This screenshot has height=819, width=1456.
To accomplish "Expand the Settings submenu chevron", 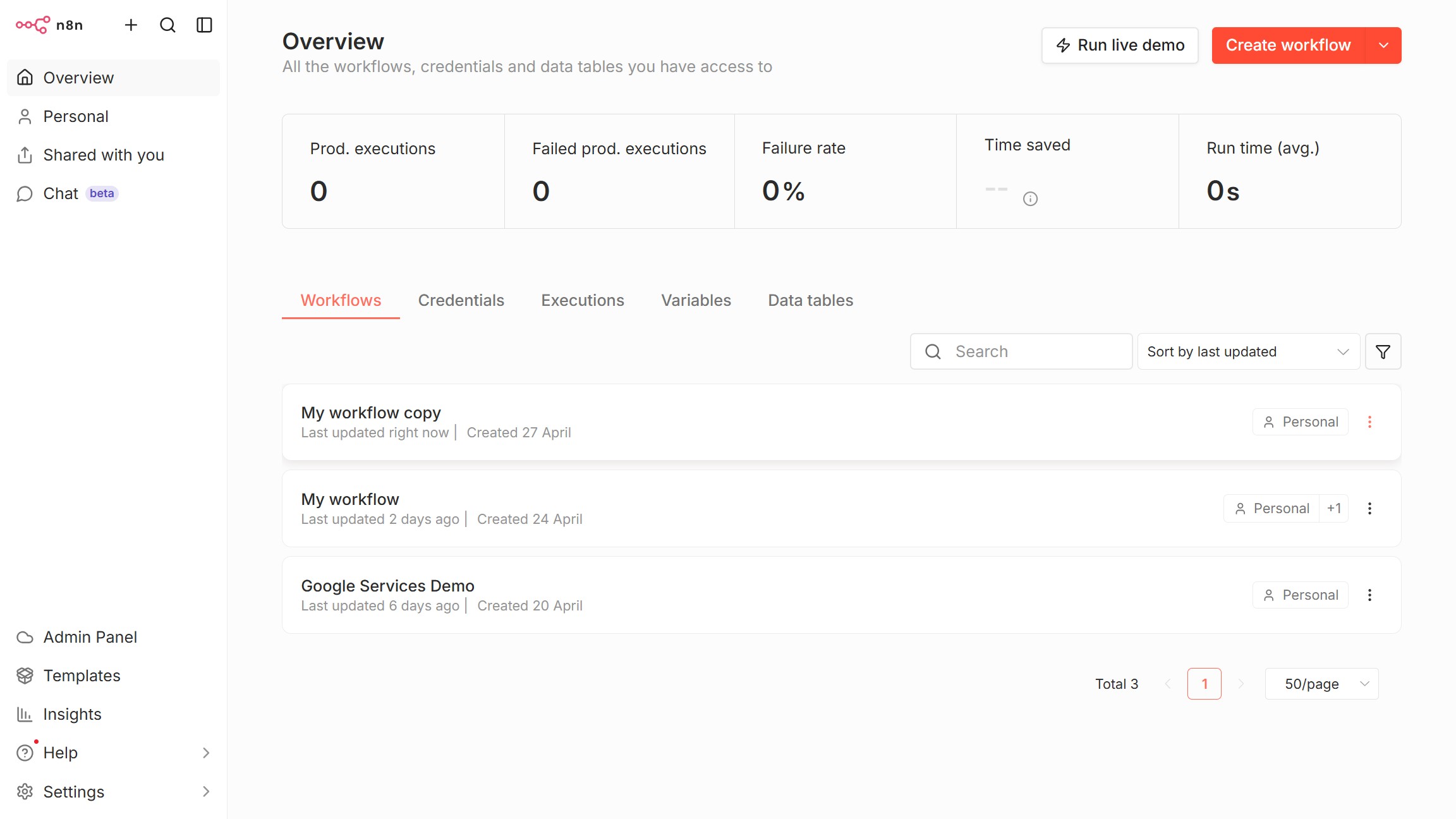I will [206, 791].
